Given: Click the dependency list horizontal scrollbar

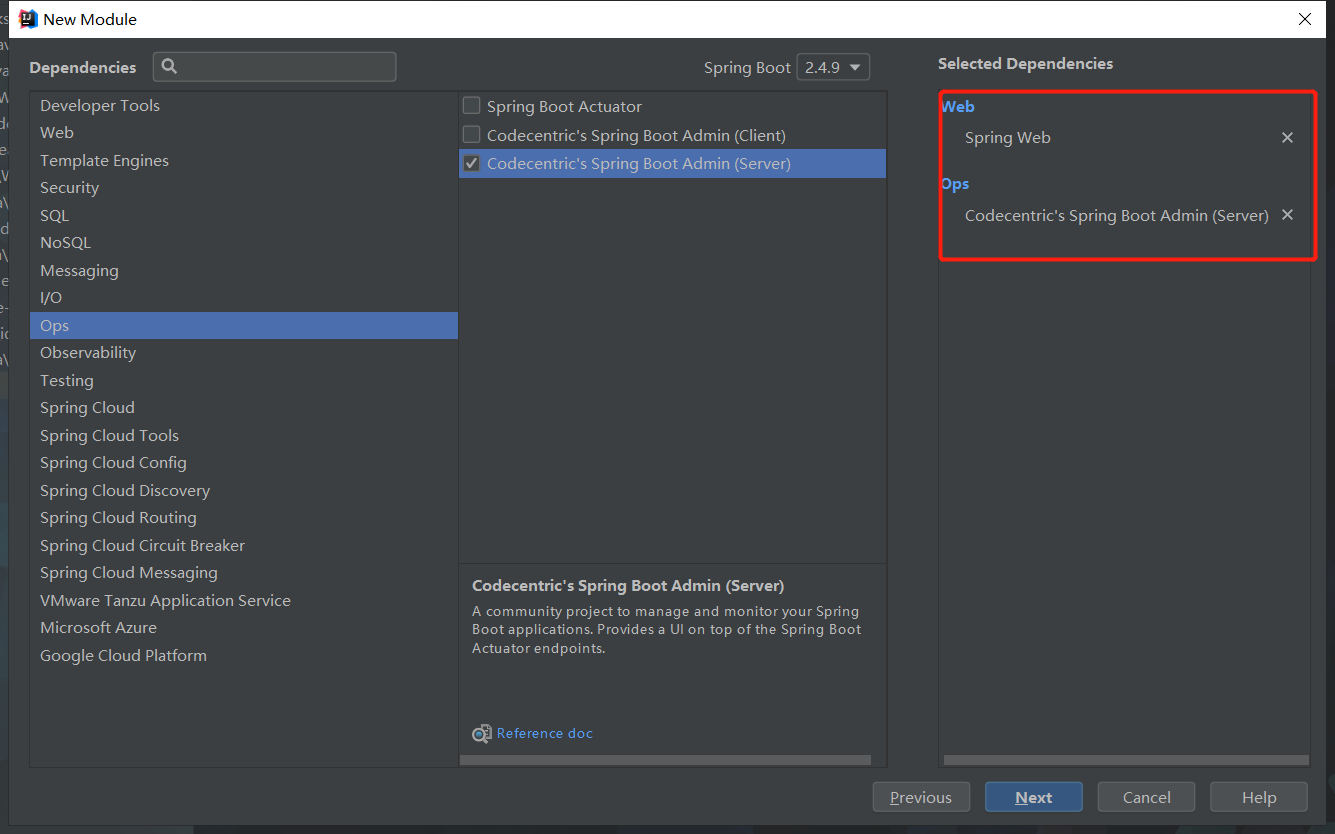Looking at the screenshot, I should tap(665, 760).
